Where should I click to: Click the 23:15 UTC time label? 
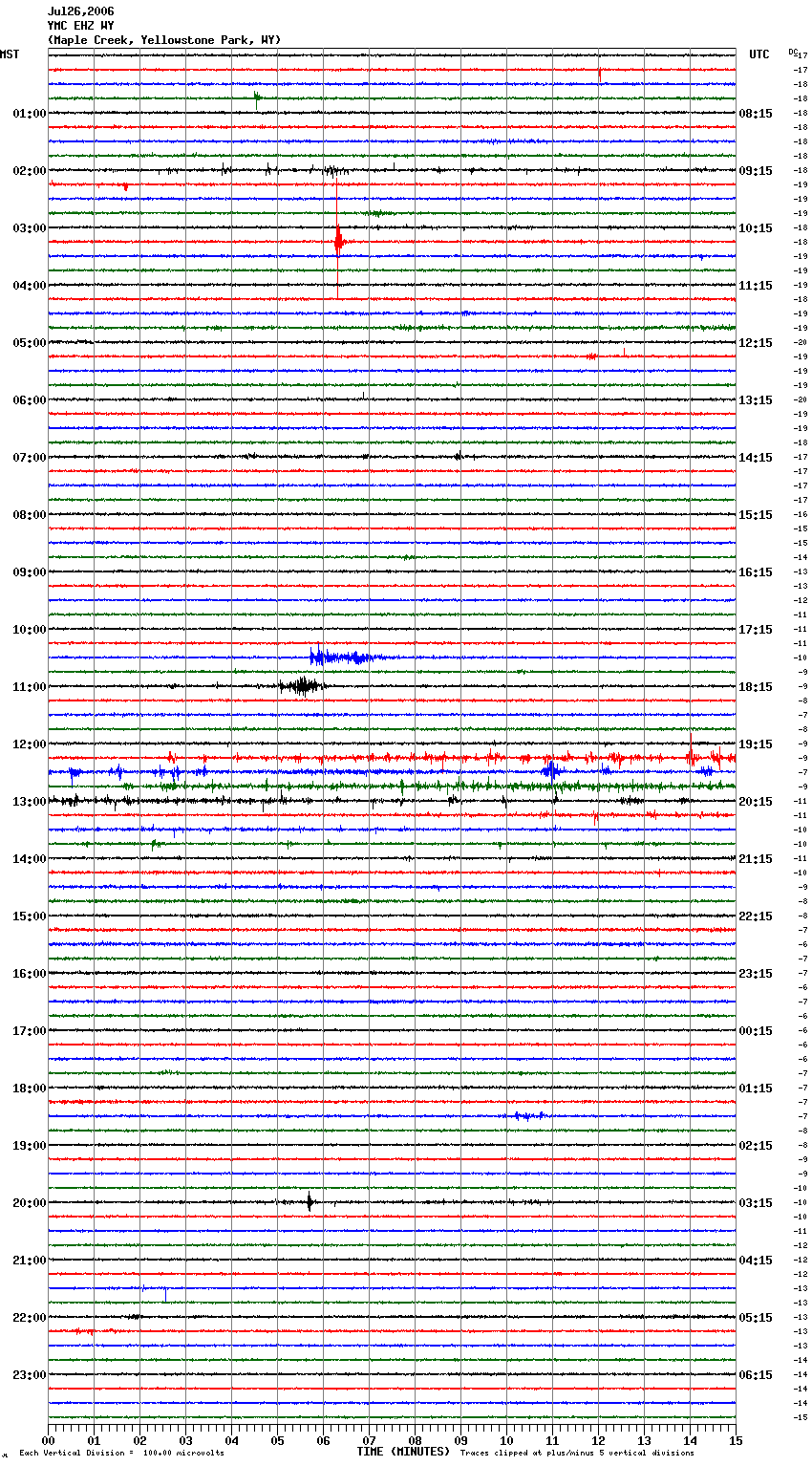756,974
